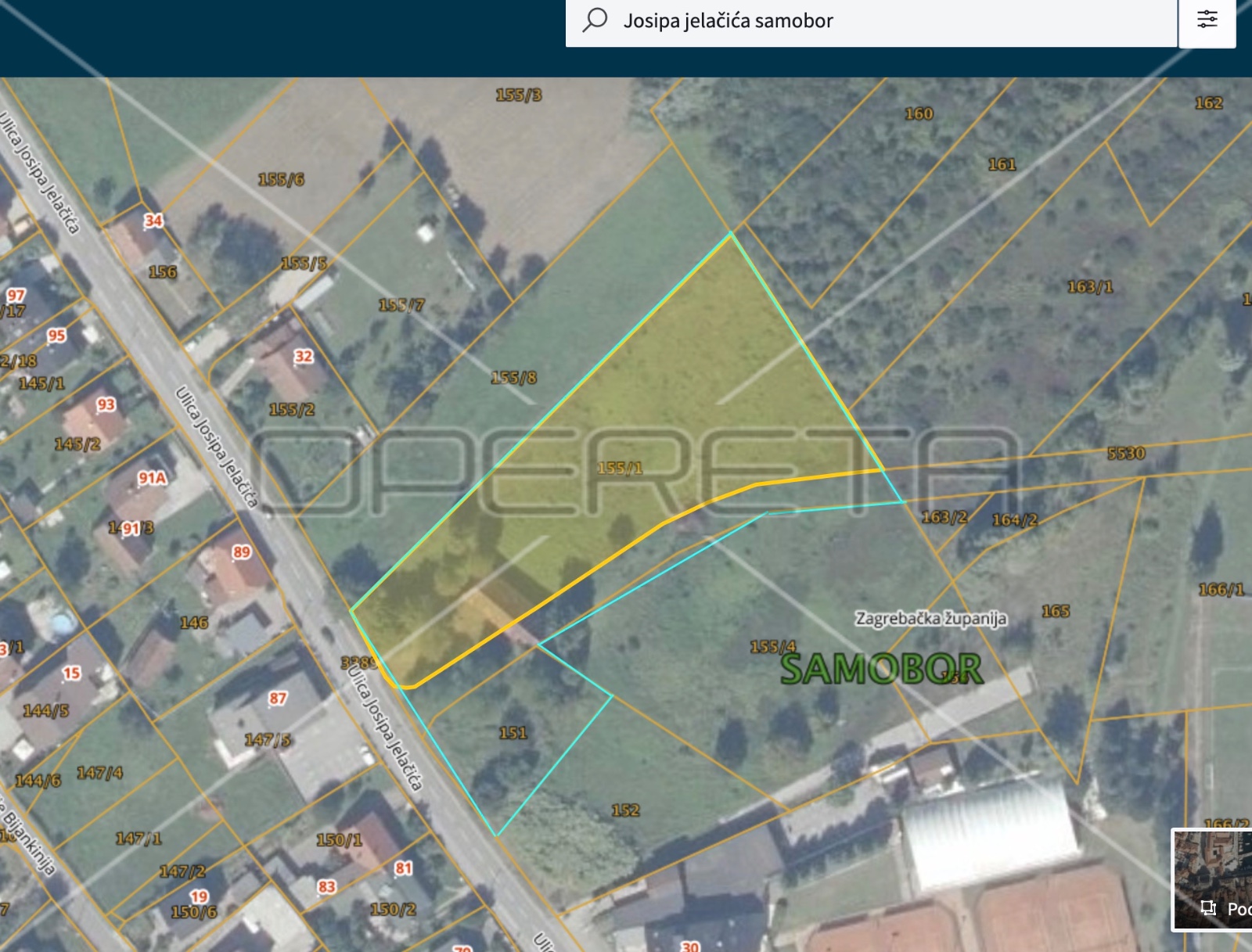Click house number 81 marker

point(404,868)
